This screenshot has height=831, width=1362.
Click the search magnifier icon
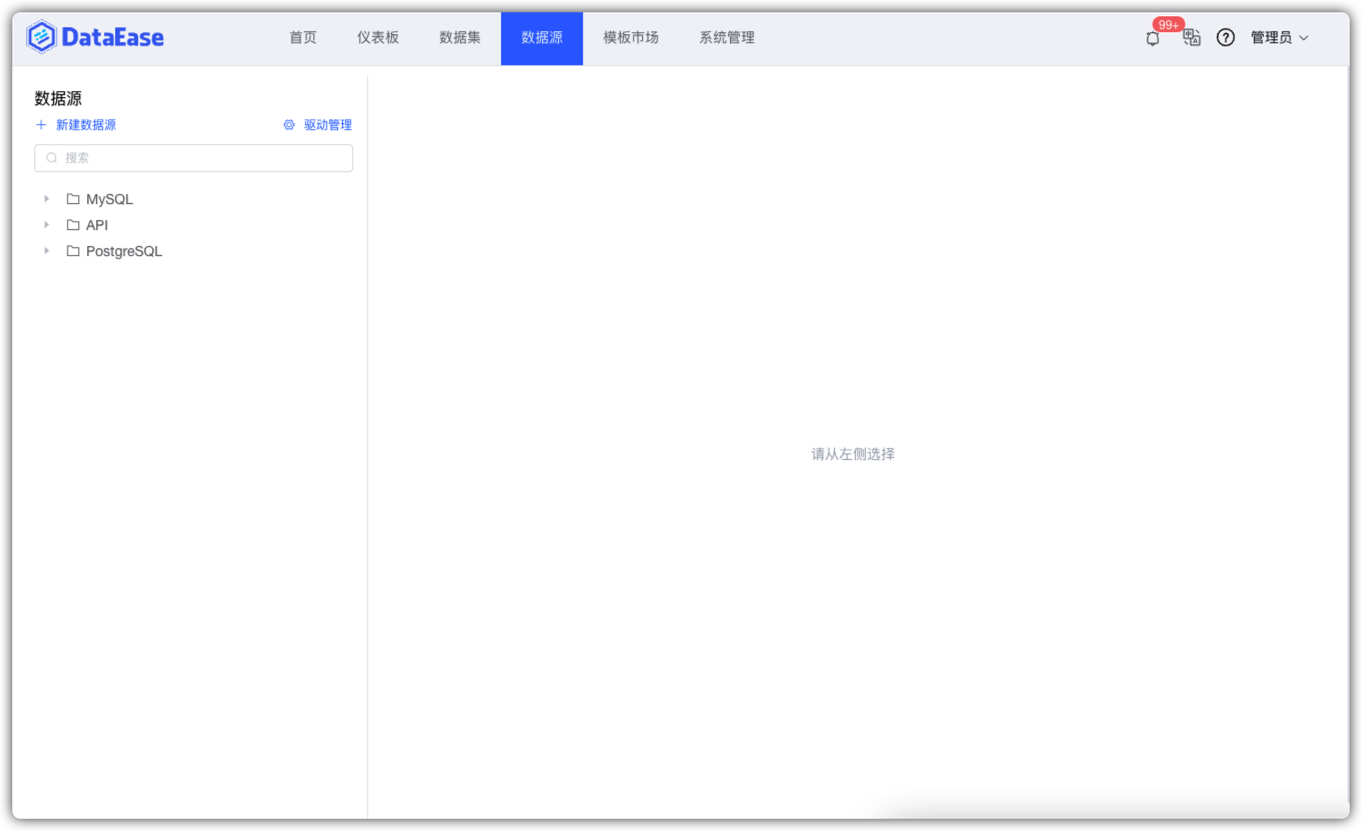point(51,158)
